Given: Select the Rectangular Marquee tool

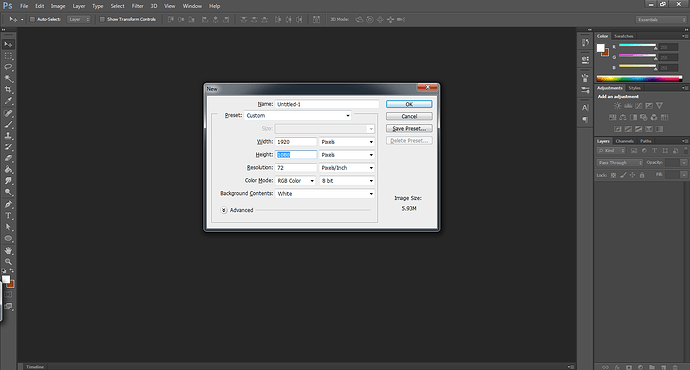Looking at the screenshot, I should pyautogui.click(x=8, y=56).
